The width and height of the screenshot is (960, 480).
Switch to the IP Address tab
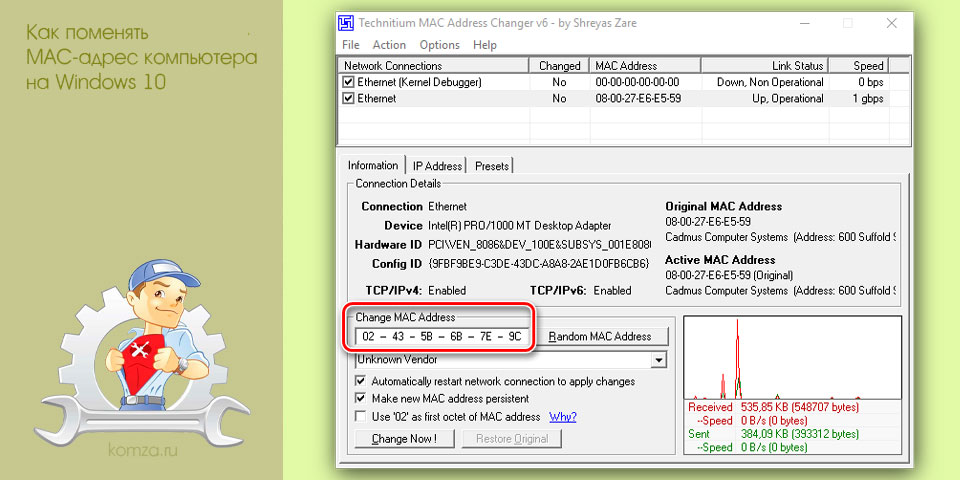tap(437, 166)
